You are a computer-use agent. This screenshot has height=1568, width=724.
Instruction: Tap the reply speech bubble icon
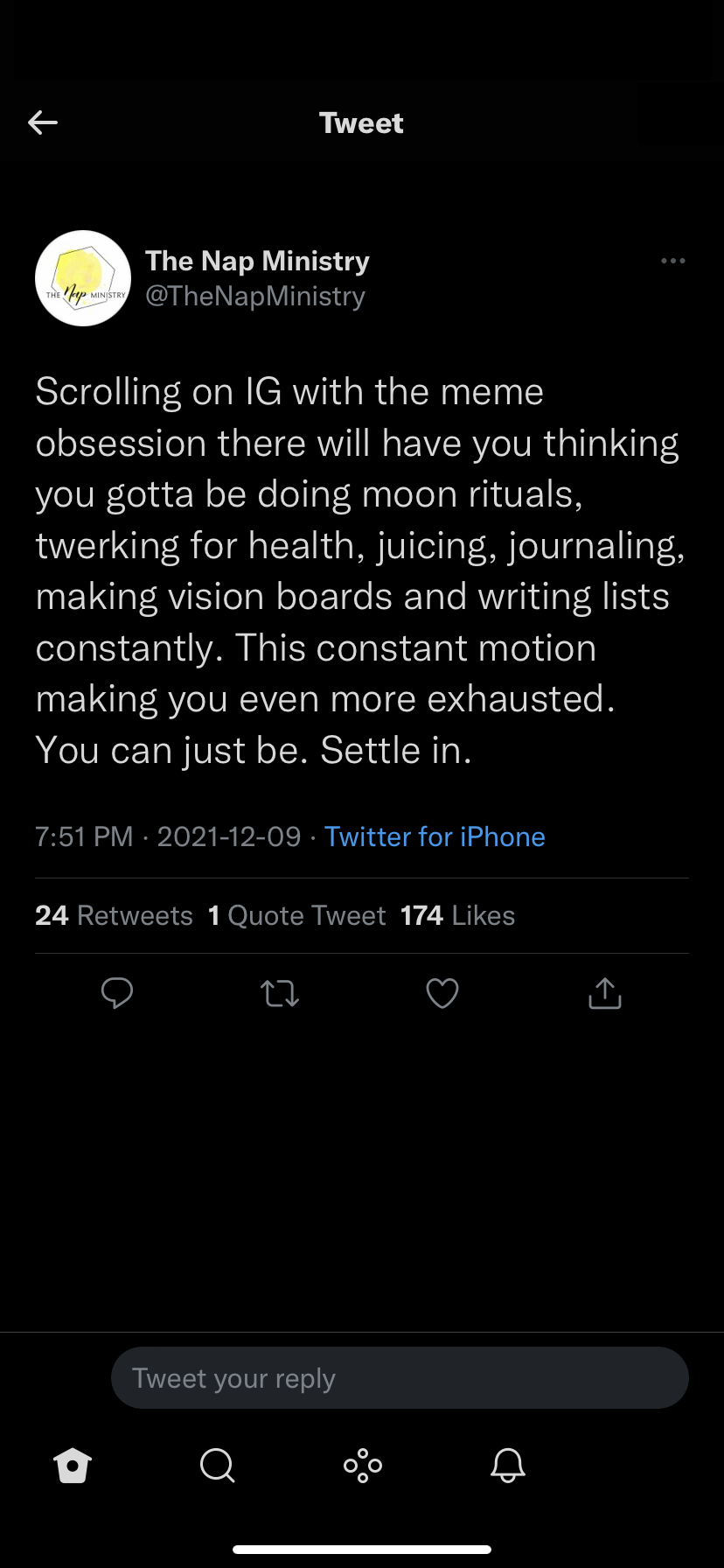pos(117,993)
